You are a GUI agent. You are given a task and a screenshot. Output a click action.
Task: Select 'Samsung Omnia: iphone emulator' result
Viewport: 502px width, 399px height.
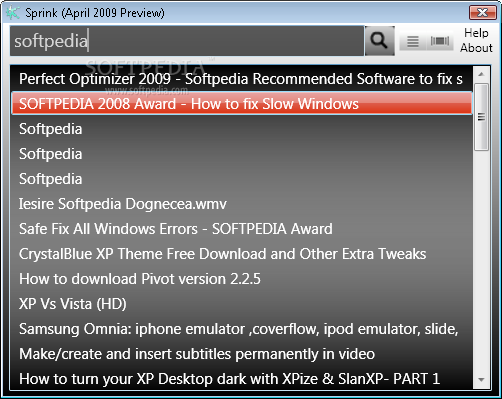coord(242,329)
